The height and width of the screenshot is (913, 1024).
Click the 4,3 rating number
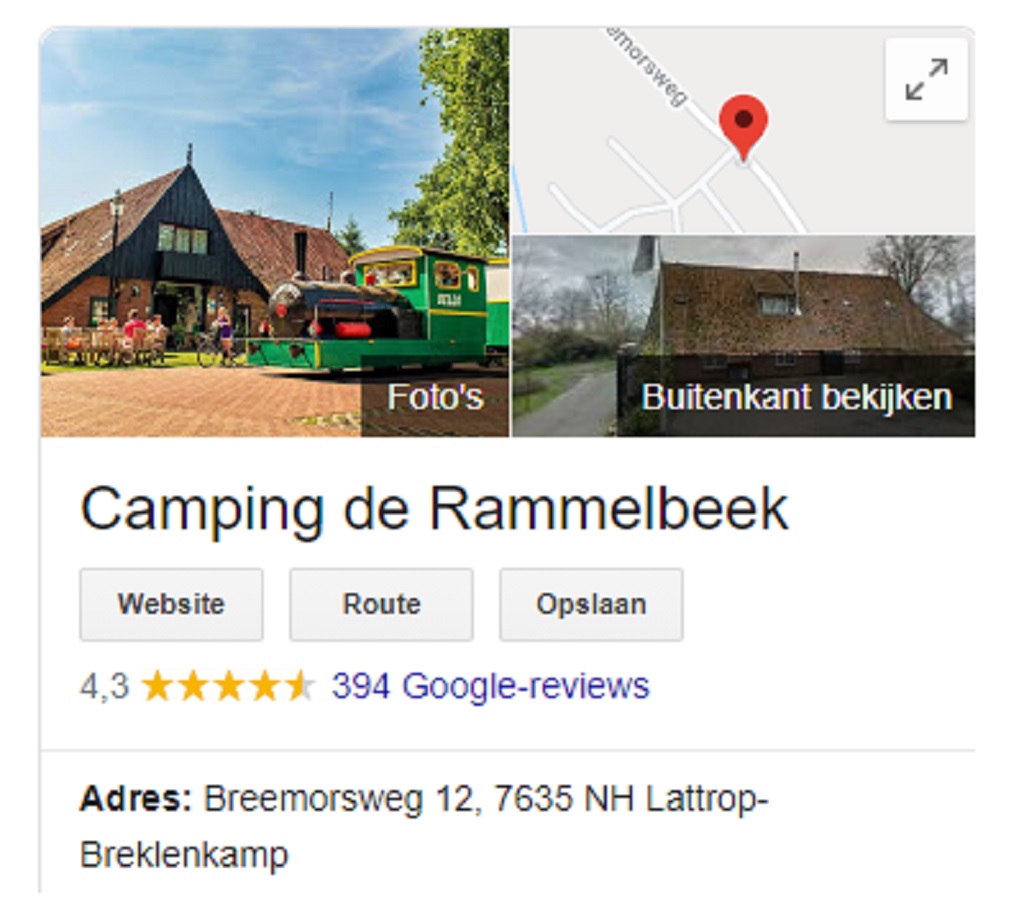click(x=104, y=686)
